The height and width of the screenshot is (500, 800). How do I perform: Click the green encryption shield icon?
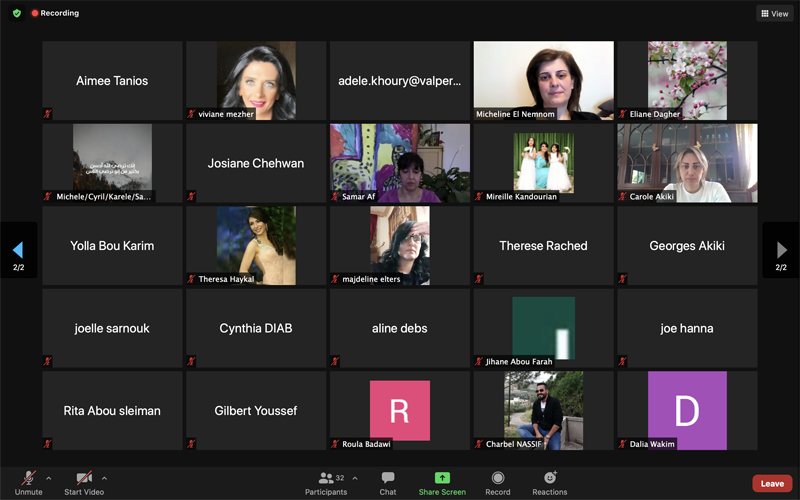click(x=16, y=13)
